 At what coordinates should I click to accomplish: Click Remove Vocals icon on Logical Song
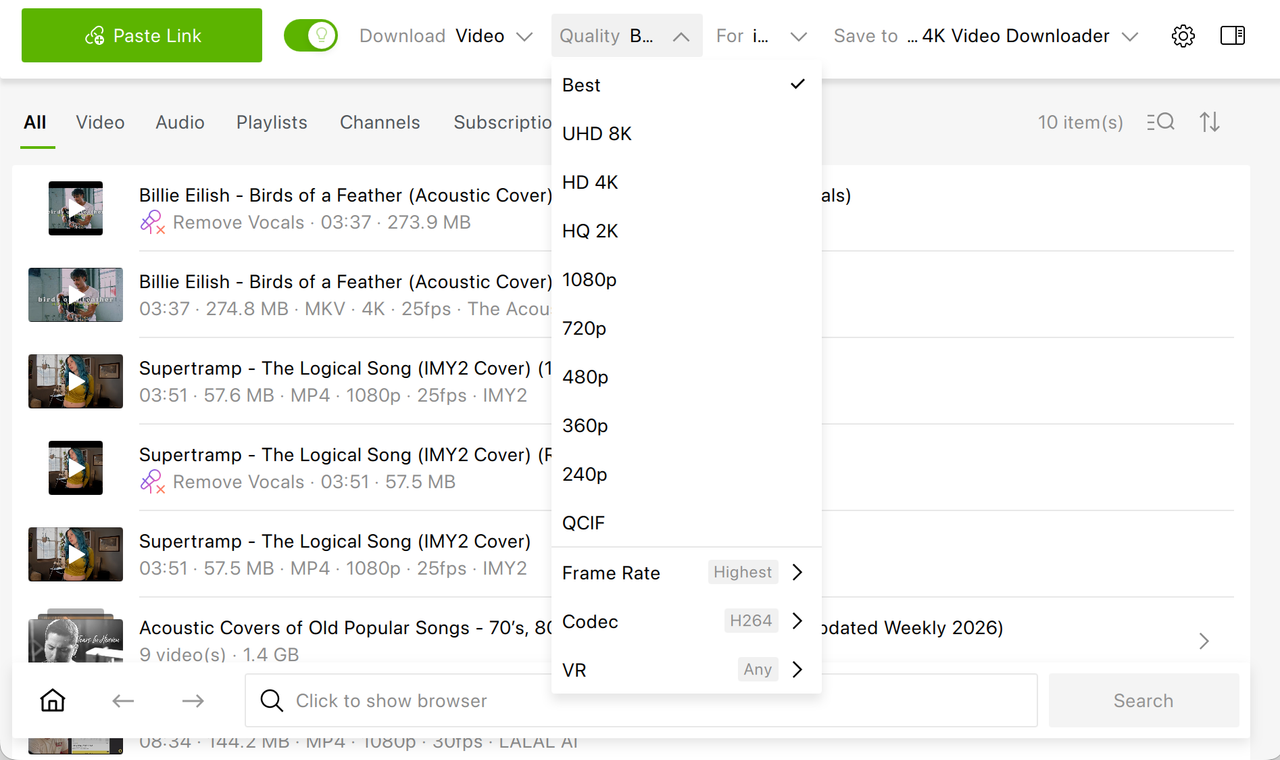[152, 482]
